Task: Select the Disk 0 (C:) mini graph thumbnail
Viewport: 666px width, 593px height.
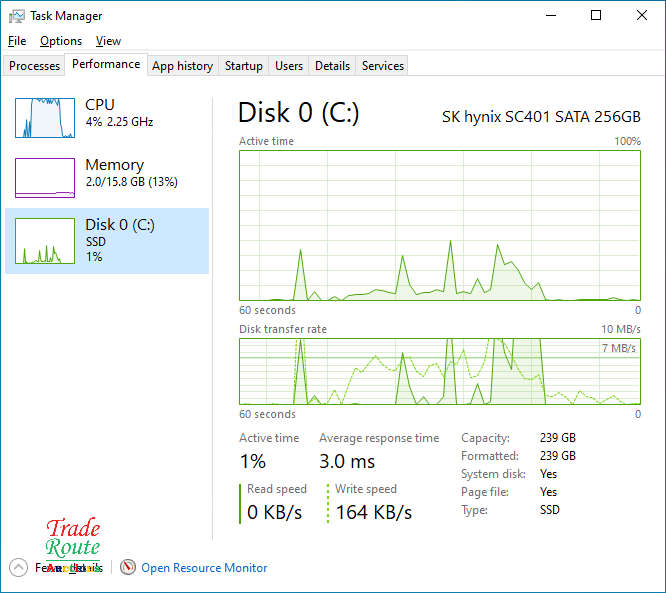Action: (45, 240)
